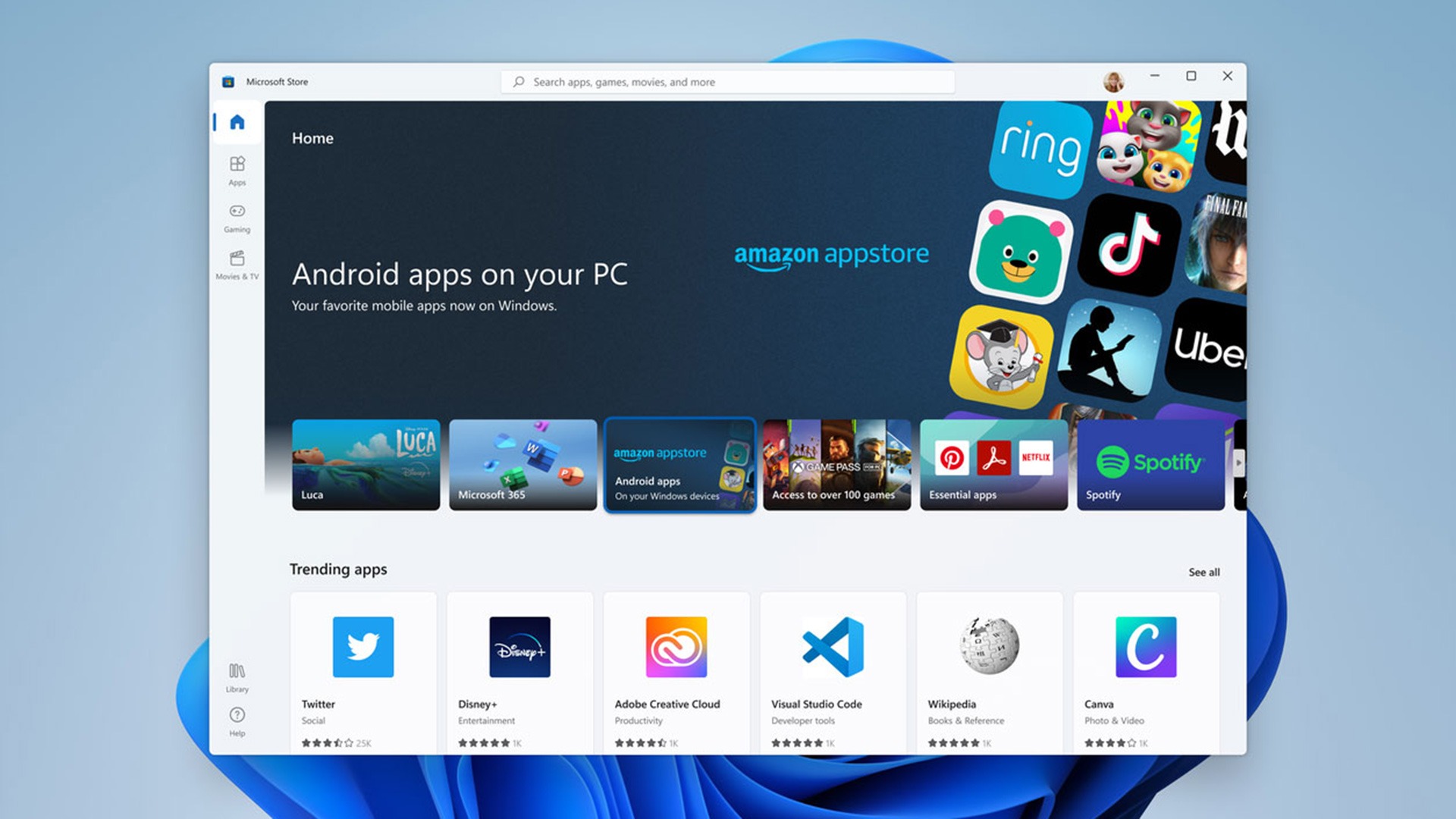Select the Disney+ app icon

point(519,647)
